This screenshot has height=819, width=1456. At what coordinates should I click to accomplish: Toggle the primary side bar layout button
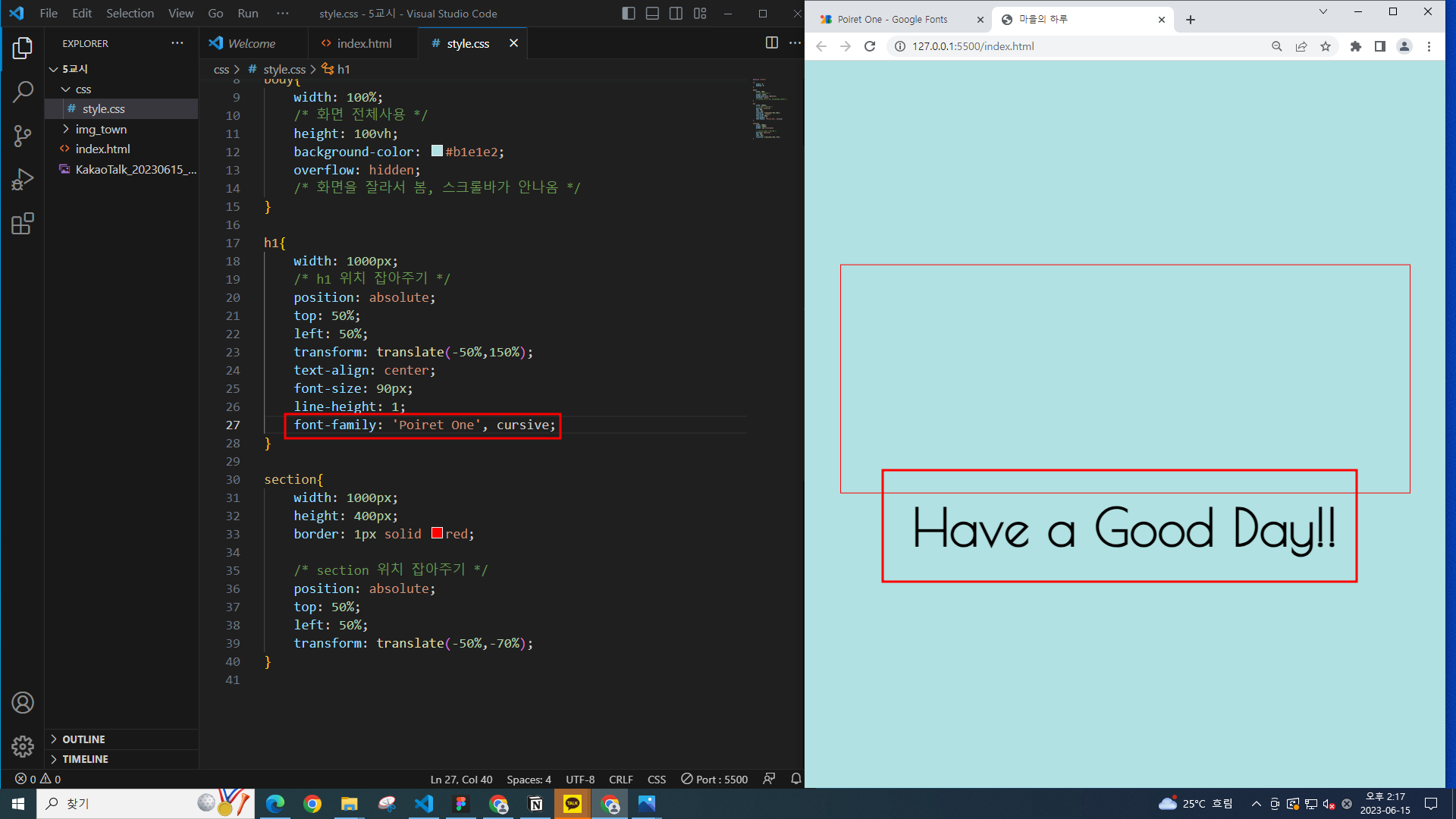628,14
